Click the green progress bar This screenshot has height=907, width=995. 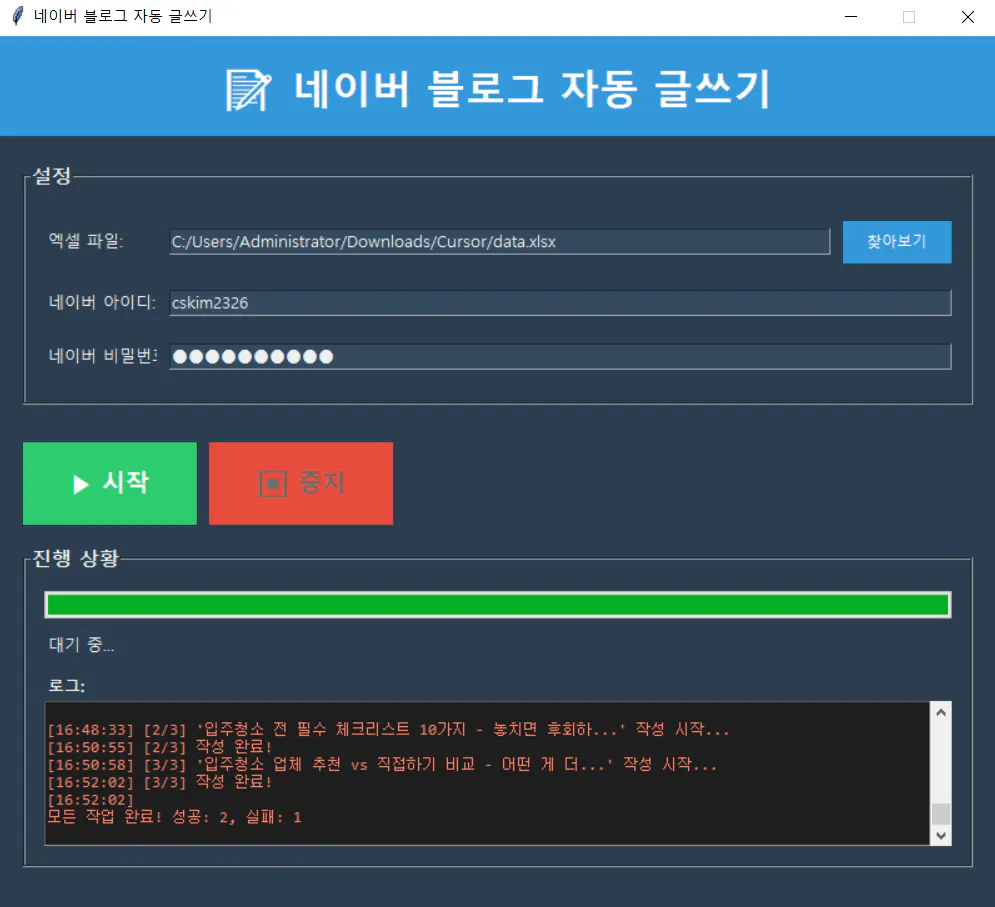click(x=498, y=605)
